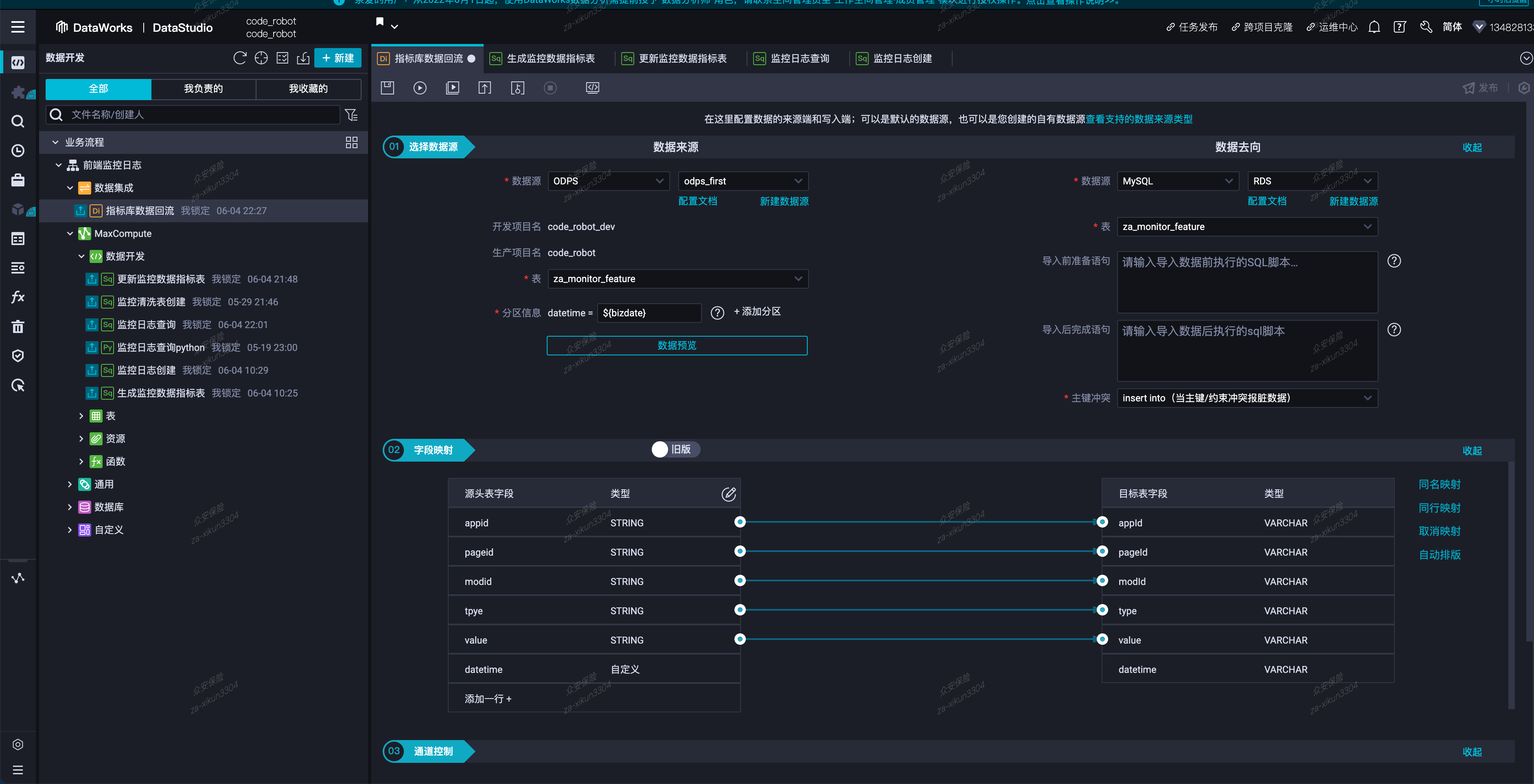Run the node with play icon
Image resolution: width=1534 pixels, height=784 pixels.
(x=420, y=88)
